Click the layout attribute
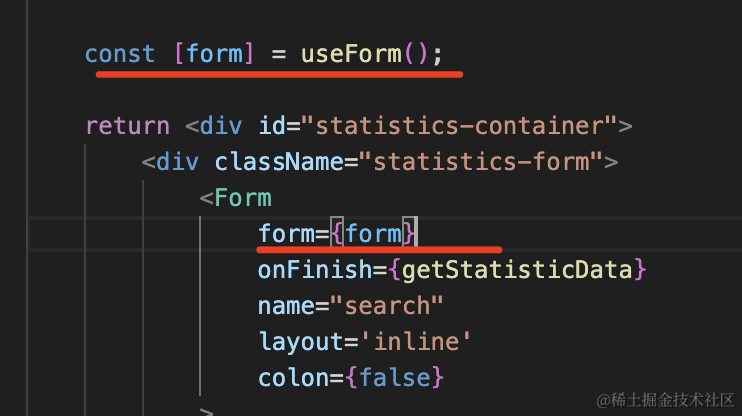The height and width of the screenshot is (416, 742). click(x=301, y=342)
